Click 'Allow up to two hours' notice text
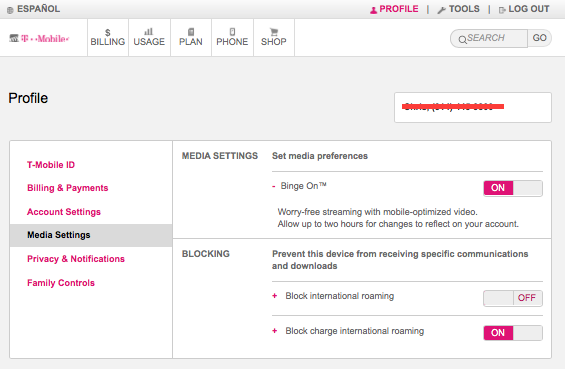The height and width of the screenshot is (369, 565). tap(398, 224)
